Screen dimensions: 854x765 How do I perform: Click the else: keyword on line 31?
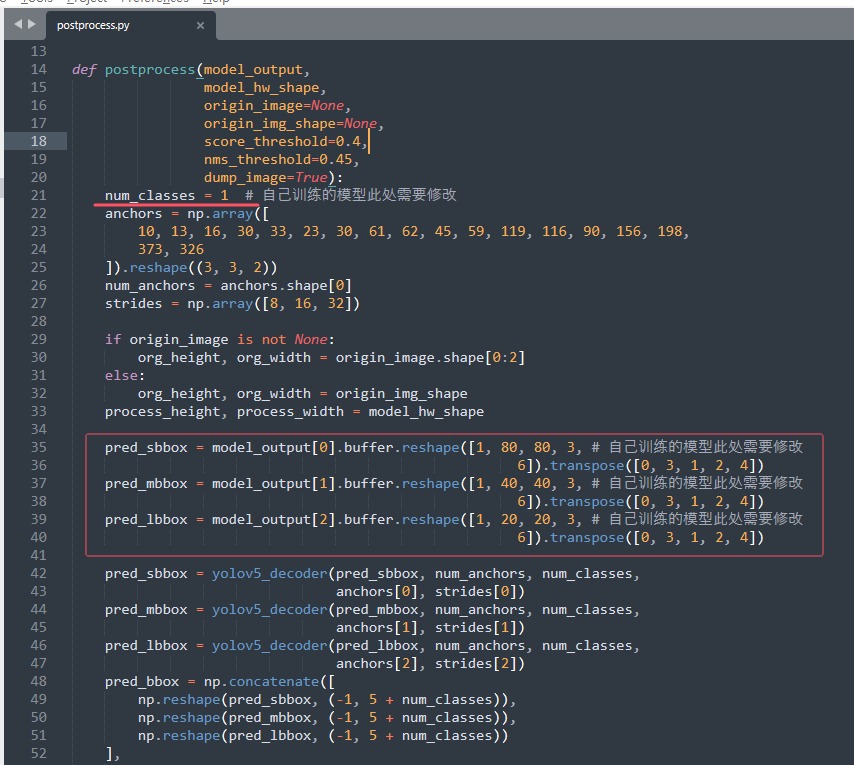tap(125, 376)
